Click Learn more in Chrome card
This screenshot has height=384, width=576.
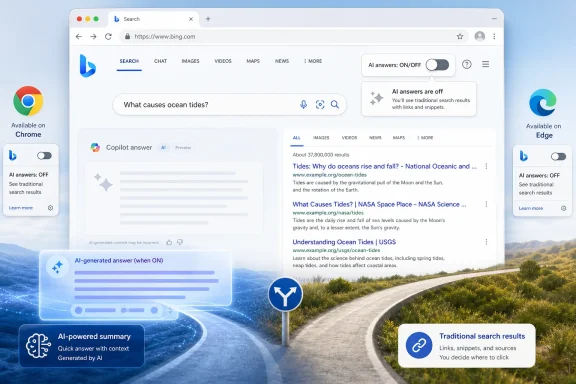21,208
